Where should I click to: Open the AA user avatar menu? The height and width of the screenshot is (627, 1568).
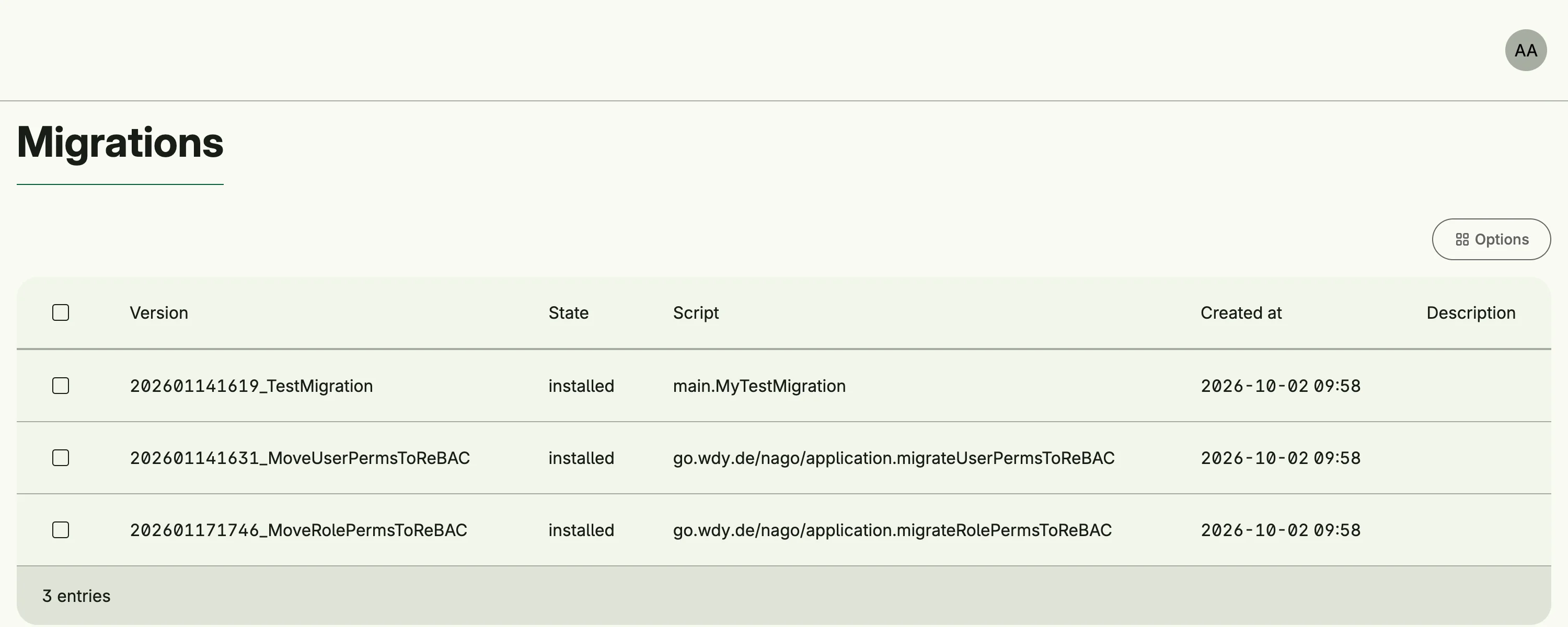coord(1525,51)
